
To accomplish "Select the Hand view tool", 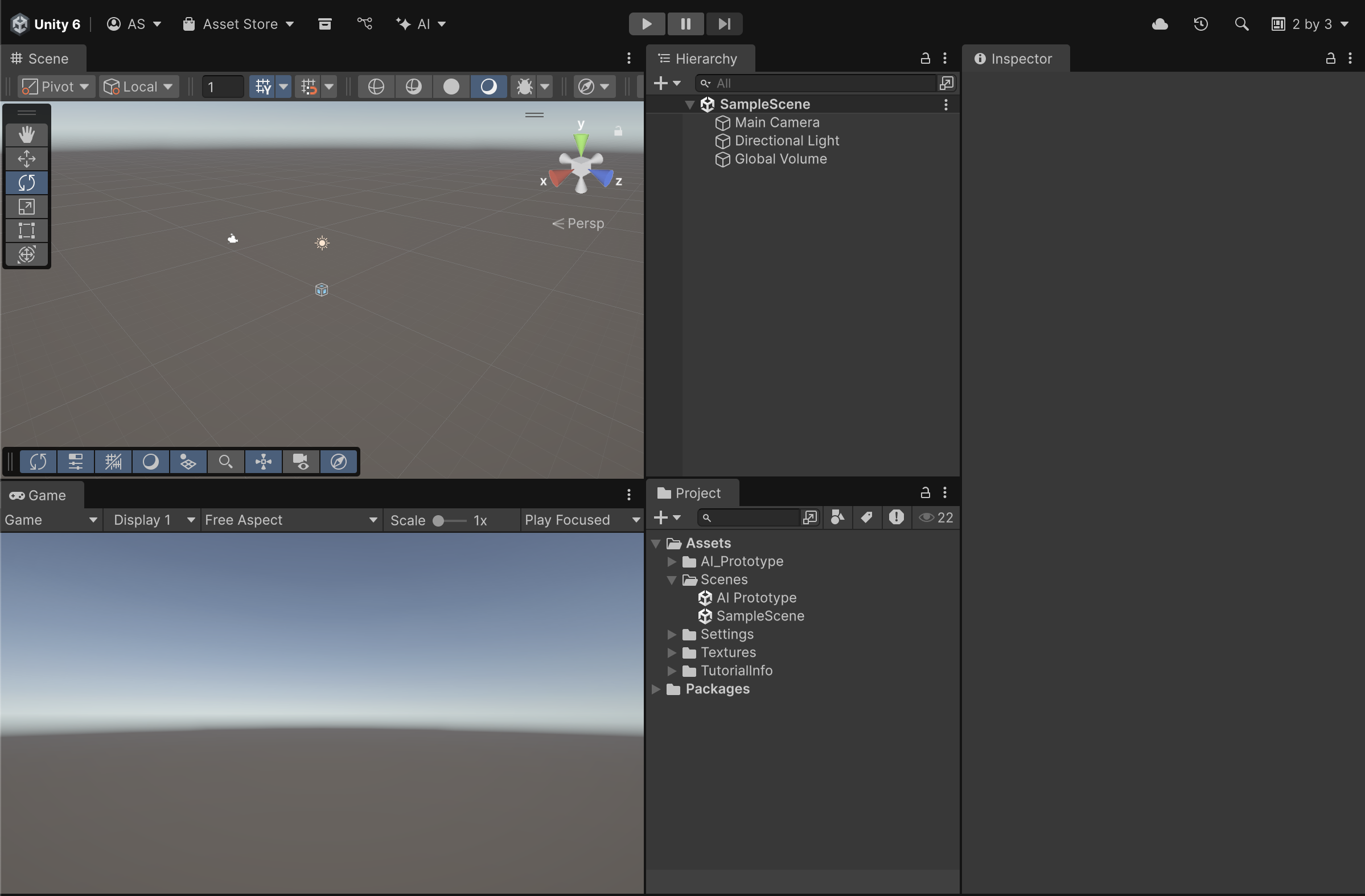I will 26,134.
